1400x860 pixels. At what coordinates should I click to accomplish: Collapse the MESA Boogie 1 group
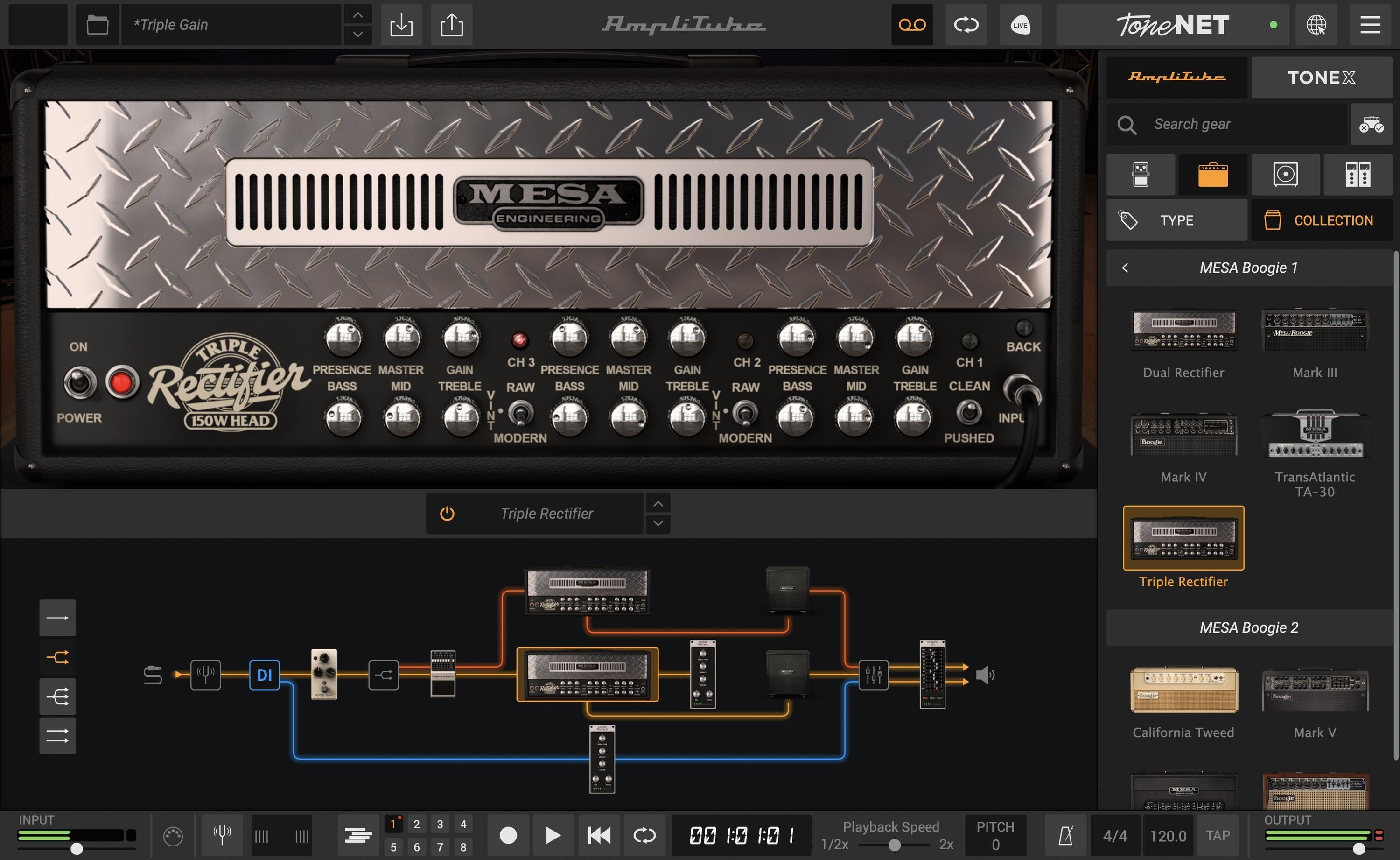click(x=1125, y=268)
